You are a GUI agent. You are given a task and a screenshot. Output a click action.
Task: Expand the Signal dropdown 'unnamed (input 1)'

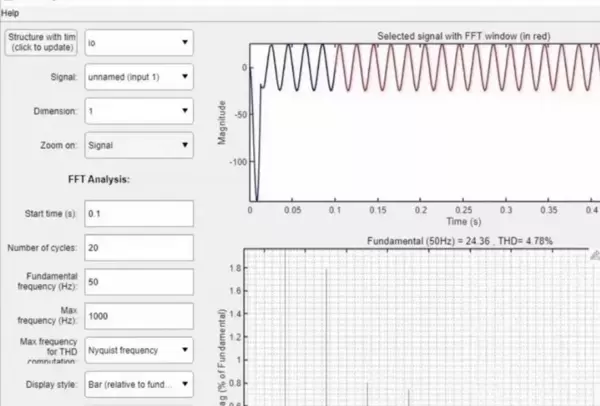[138, 77]
